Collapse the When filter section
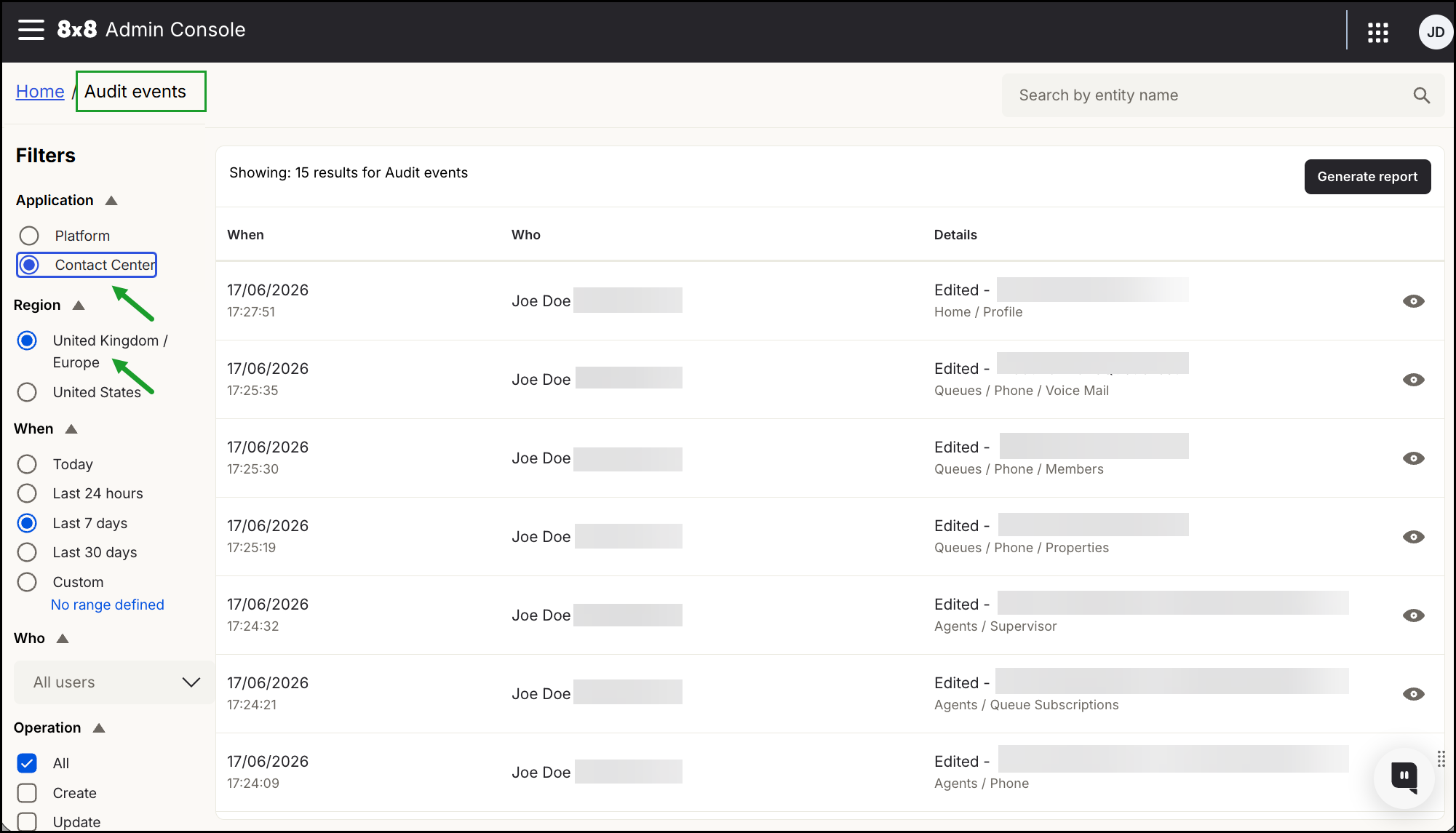The image size is (1456, 833). coord(71,429)
